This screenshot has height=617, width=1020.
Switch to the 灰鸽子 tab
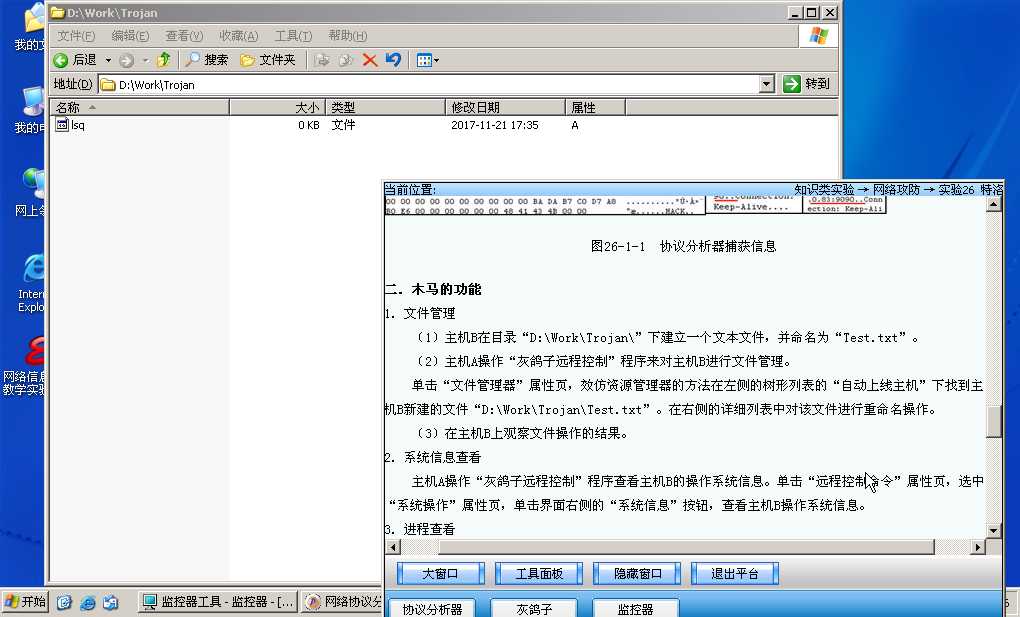pos(534,609)
